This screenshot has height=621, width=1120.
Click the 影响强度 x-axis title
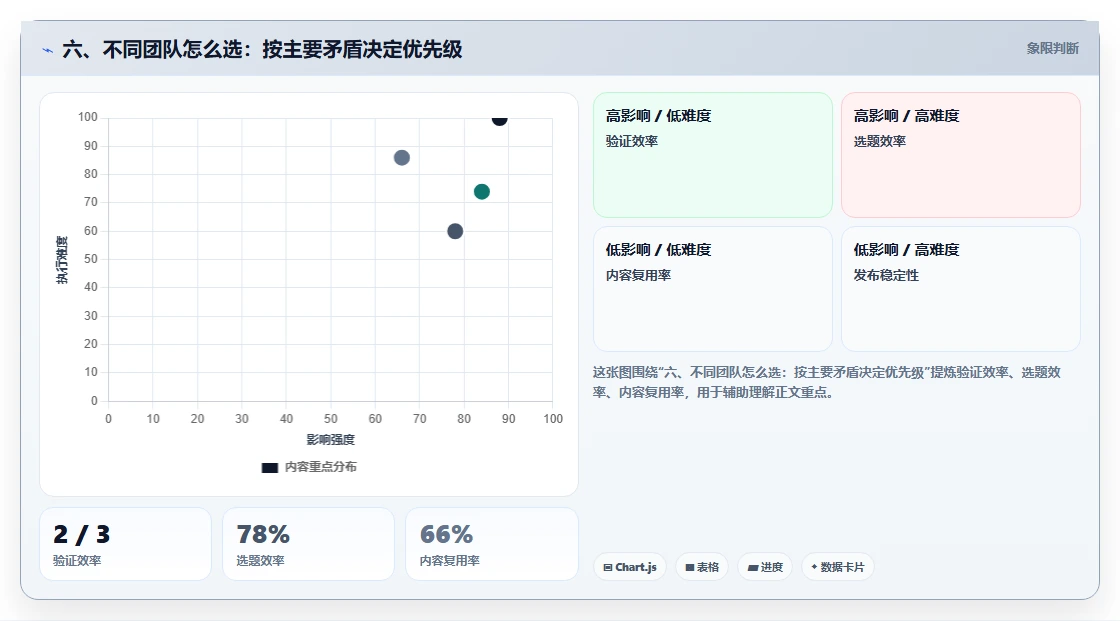(x=331, y=439)
